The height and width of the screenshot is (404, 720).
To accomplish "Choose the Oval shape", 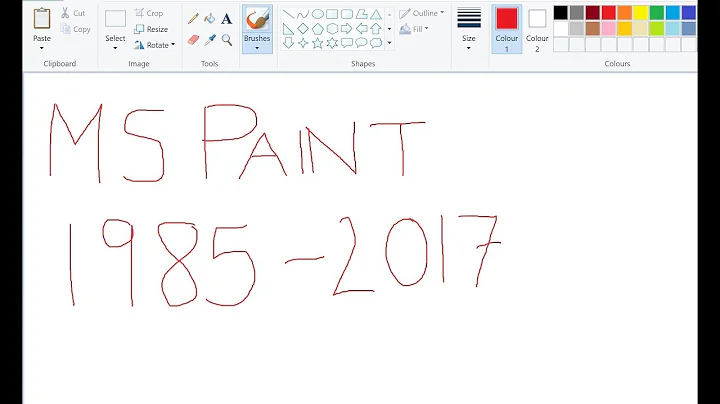I will coord(318,14).
